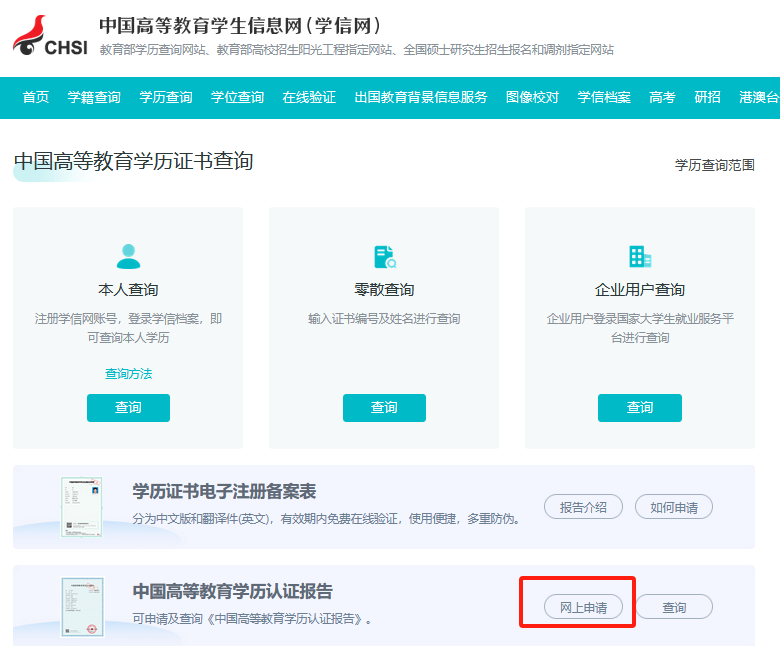Open the 查询方法 link under 本人查询
Screen dimensions: 780x646
pyautogui.click(x=128, y=374)
